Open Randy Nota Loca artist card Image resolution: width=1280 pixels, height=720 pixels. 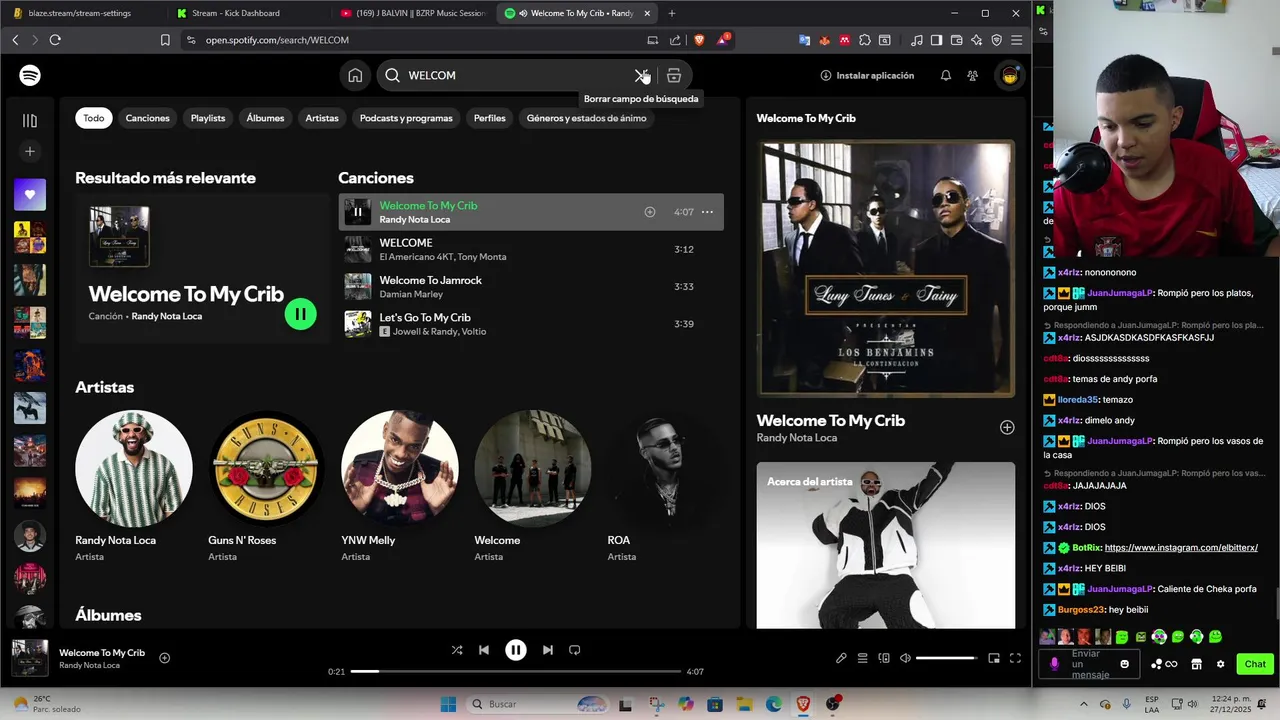pos(134,485)
